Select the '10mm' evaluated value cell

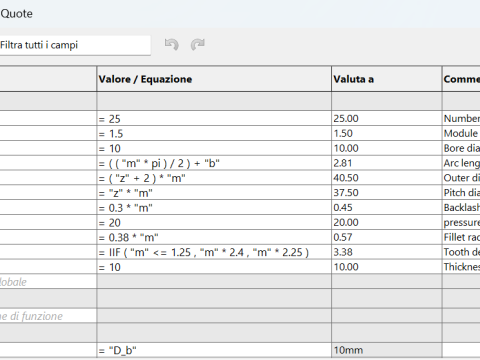pyautogui.click(x=387, y=350)
